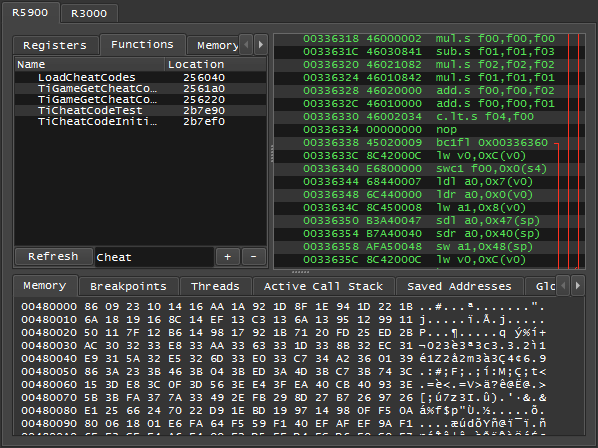Click memory row address 00480010

tap(49, 320)
